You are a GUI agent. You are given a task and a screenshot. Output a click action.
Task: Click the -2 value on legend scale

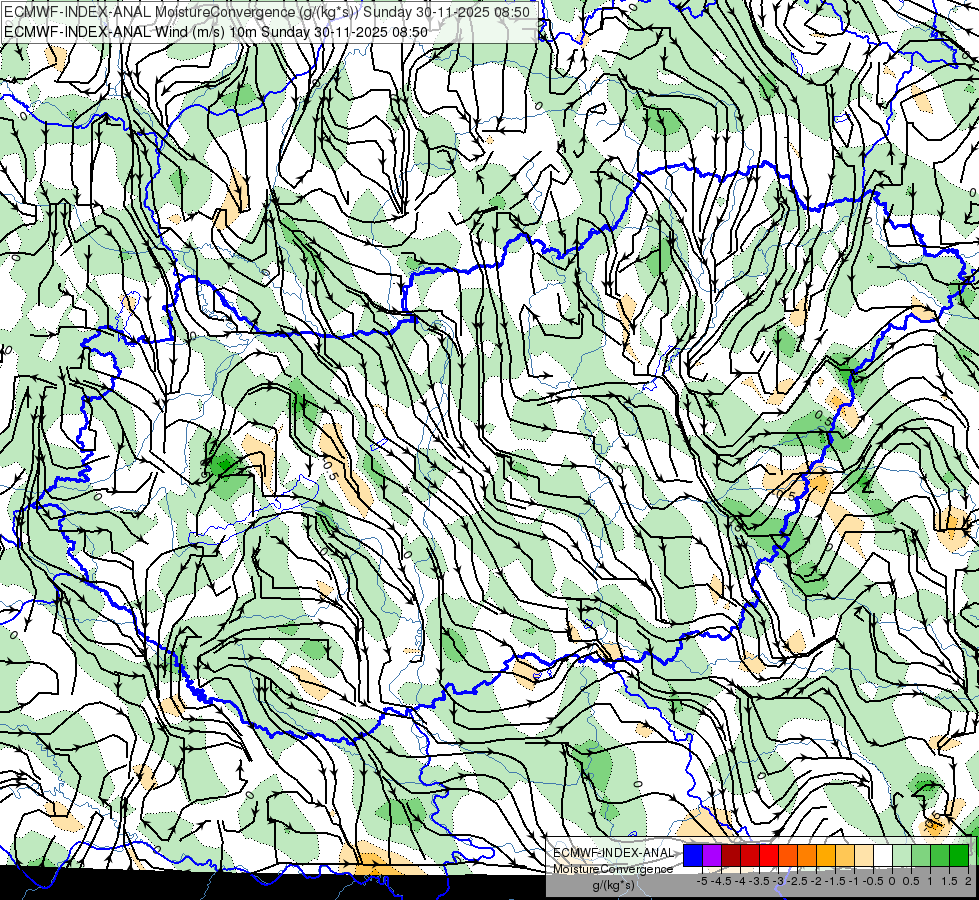point(816,881)
